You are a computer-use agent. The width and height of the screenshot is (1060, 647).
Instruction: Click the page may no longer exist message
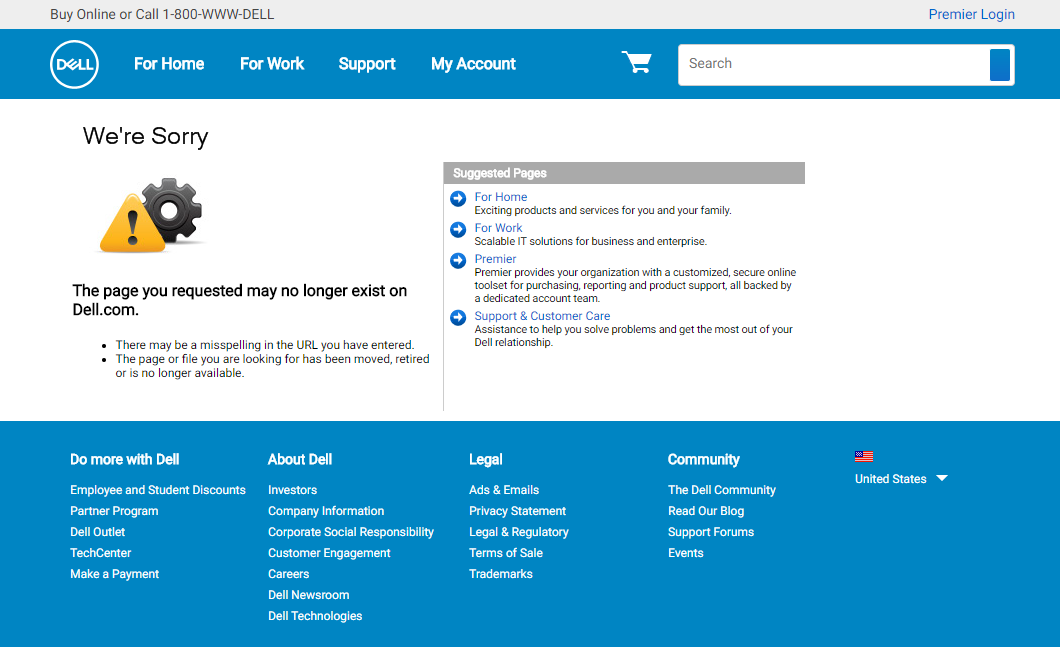pyautogui.click(x=240, y=300)
